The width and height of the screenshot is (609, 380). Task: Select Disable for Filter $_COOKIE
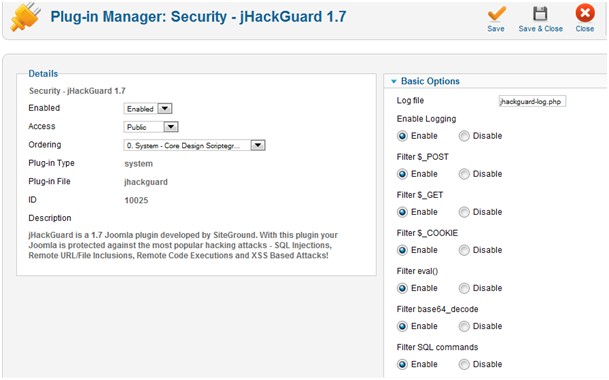[464, 250]
